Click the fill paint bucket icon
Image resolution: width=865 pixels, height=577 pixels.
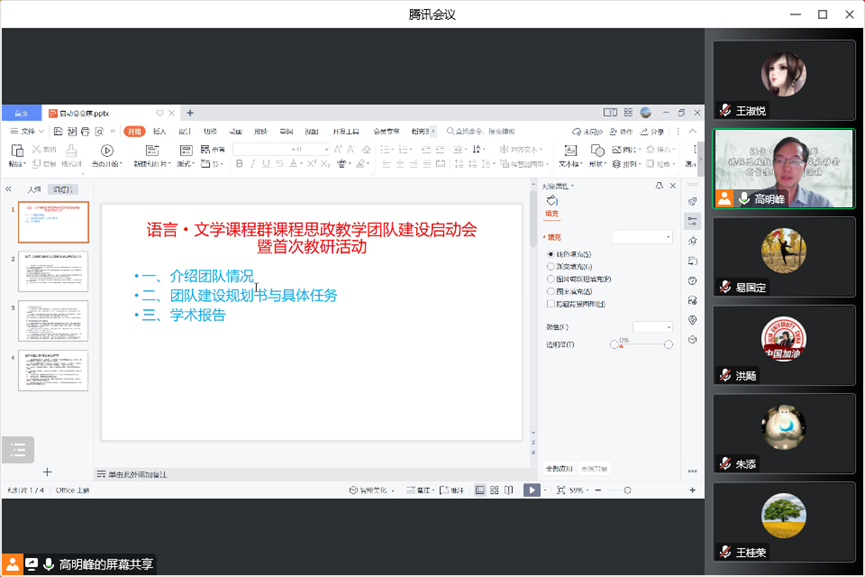point(551,201)
